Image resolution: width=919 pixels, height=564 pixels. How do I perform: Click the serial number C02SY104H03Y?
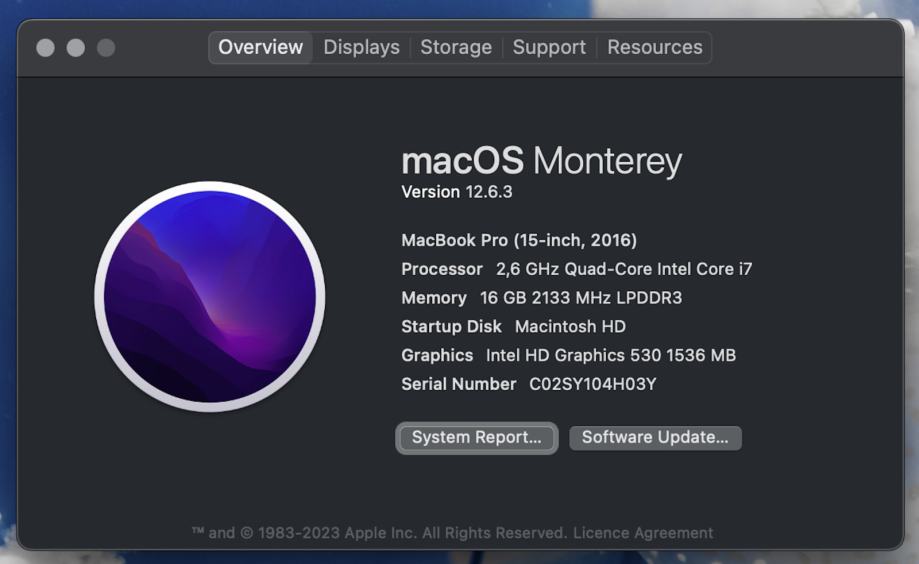593,384
